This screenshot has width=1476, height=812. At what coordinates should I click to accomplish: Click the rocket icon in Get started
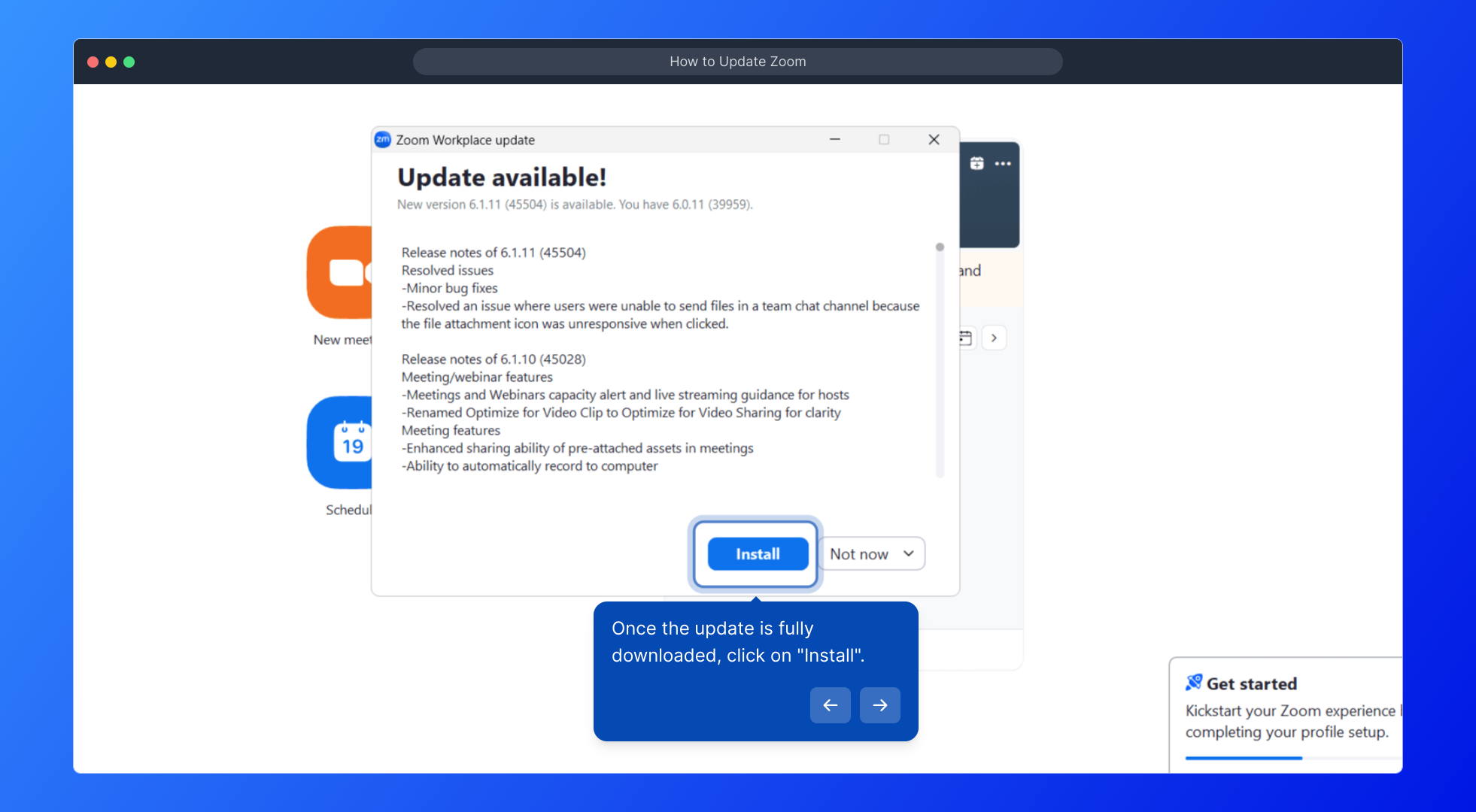pos(1194,683)
